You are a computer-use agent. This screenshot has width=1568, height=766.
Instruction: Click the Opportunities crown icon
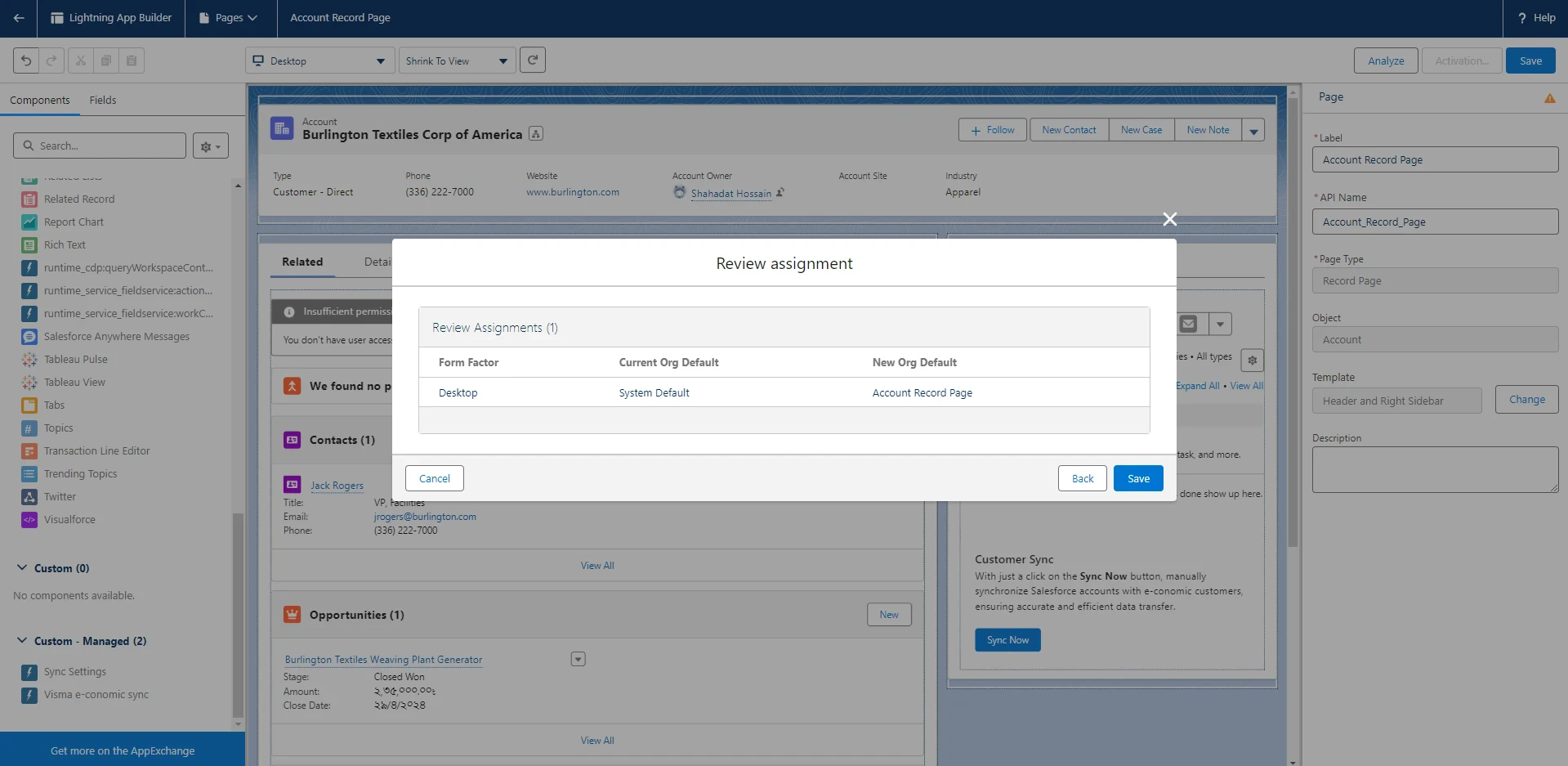[x=292, y=615]
